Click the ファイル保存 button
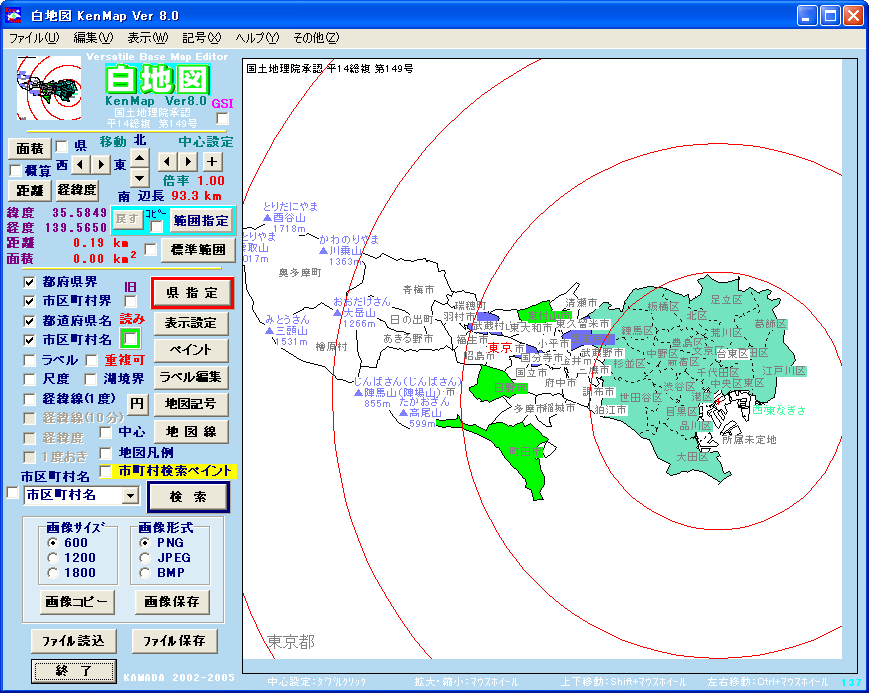The image size is (869, 693). tap(175, 641)
